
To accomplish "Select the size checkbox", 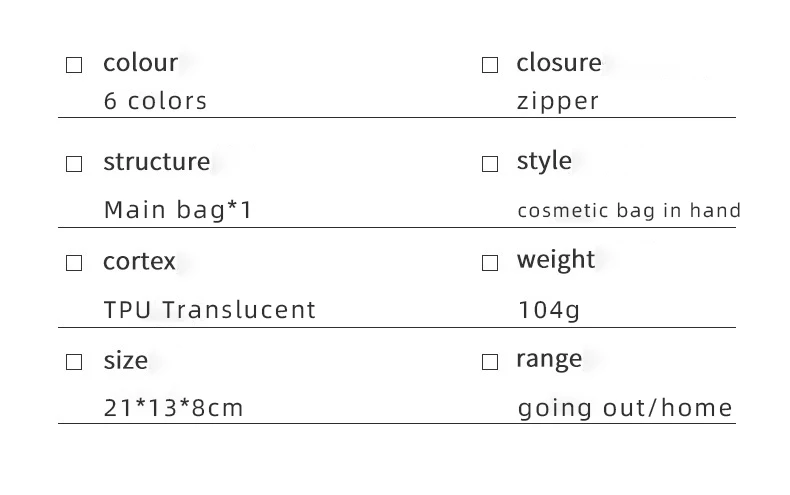I will (74, 362).
